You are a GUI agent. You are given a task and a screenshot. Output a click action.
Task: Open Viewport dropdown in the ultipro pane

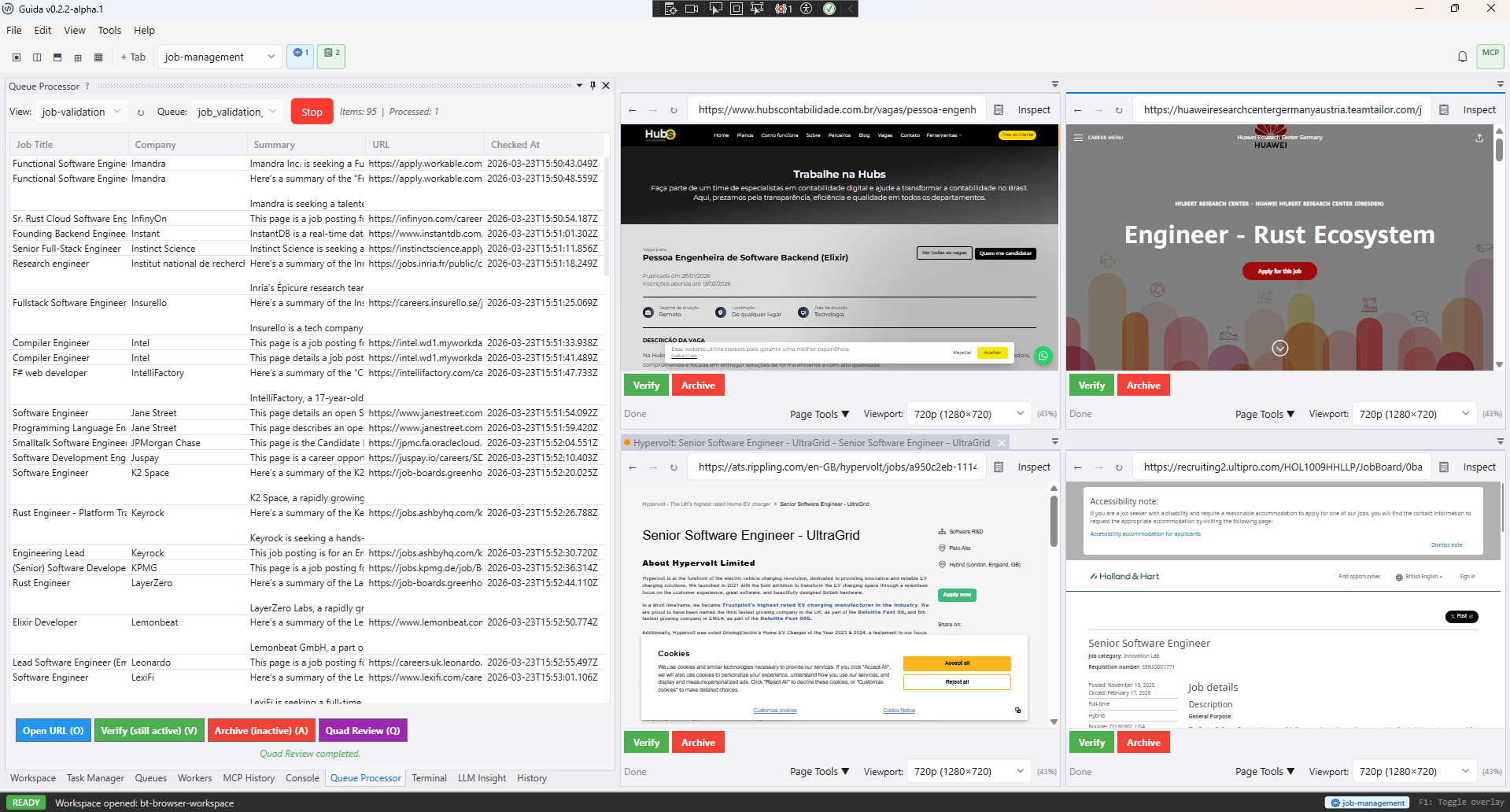1413,771
